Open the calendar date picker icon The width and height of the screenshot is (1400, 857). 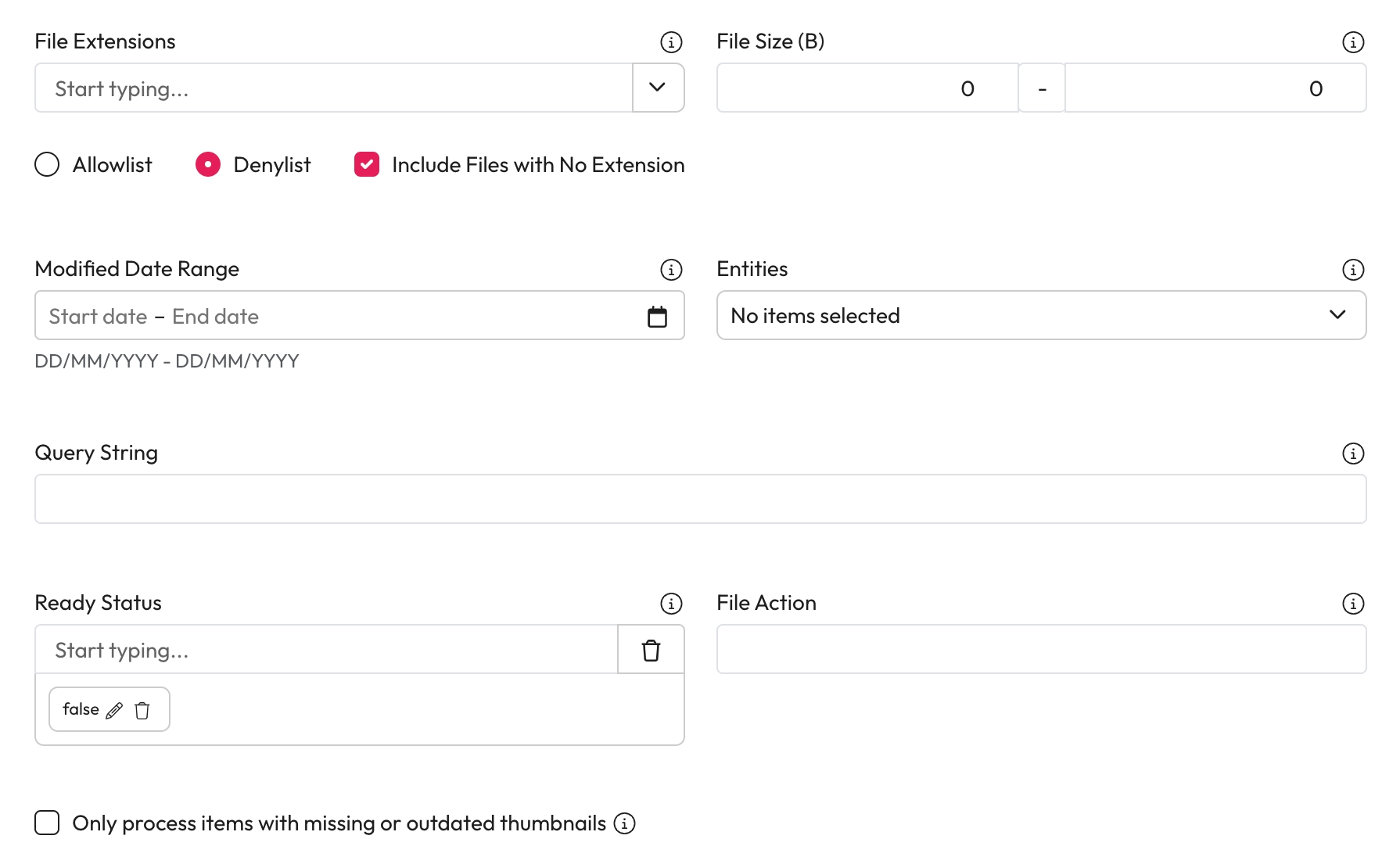pyautogui.click(x=657, y=317)
